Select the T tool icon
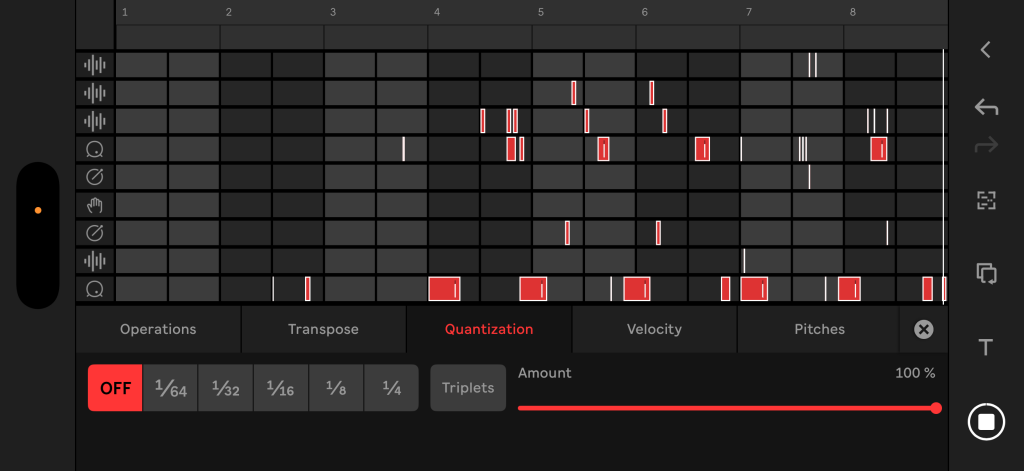Viewport: 1024px width, 471px height. pyautogui.click(x=986, y=348)
